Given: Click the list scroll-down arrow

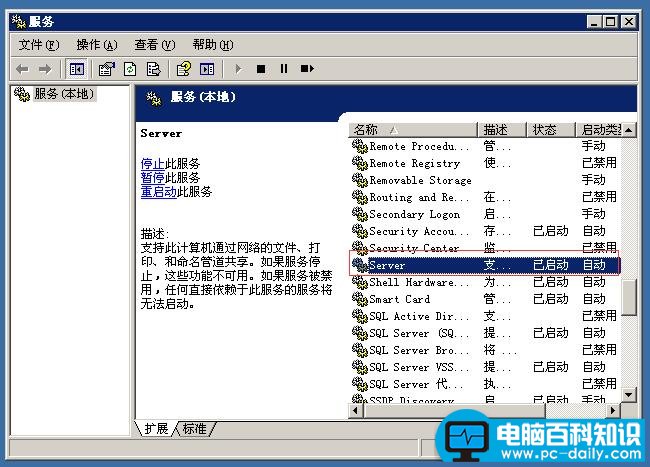Looking at the screenshot, I should [x=628, y=394].
